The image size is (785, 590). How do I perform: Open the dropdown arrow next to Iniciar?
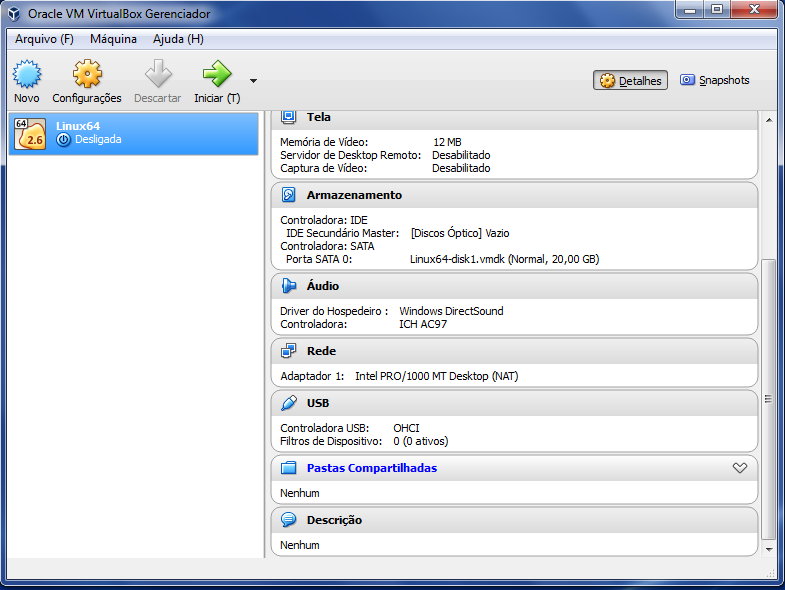point(253,81)
